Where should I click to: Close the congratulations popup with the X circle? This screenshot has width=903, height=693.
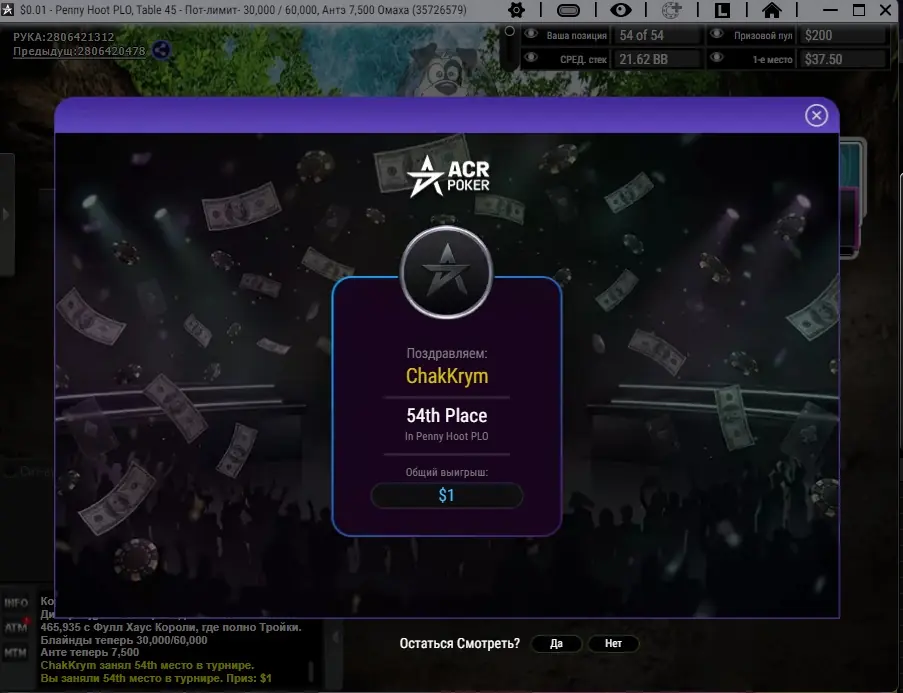(816, 115)
